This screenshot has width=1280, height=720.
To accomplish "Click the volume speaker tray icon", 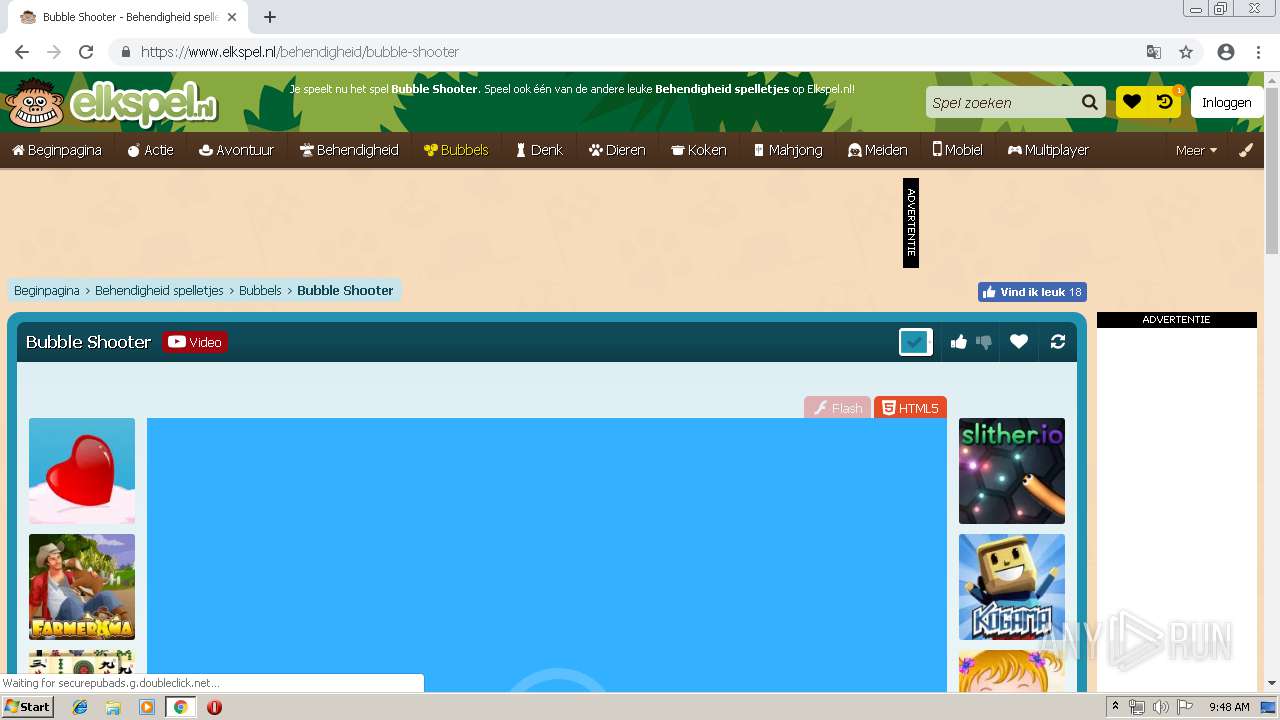I will [1160, 707].
